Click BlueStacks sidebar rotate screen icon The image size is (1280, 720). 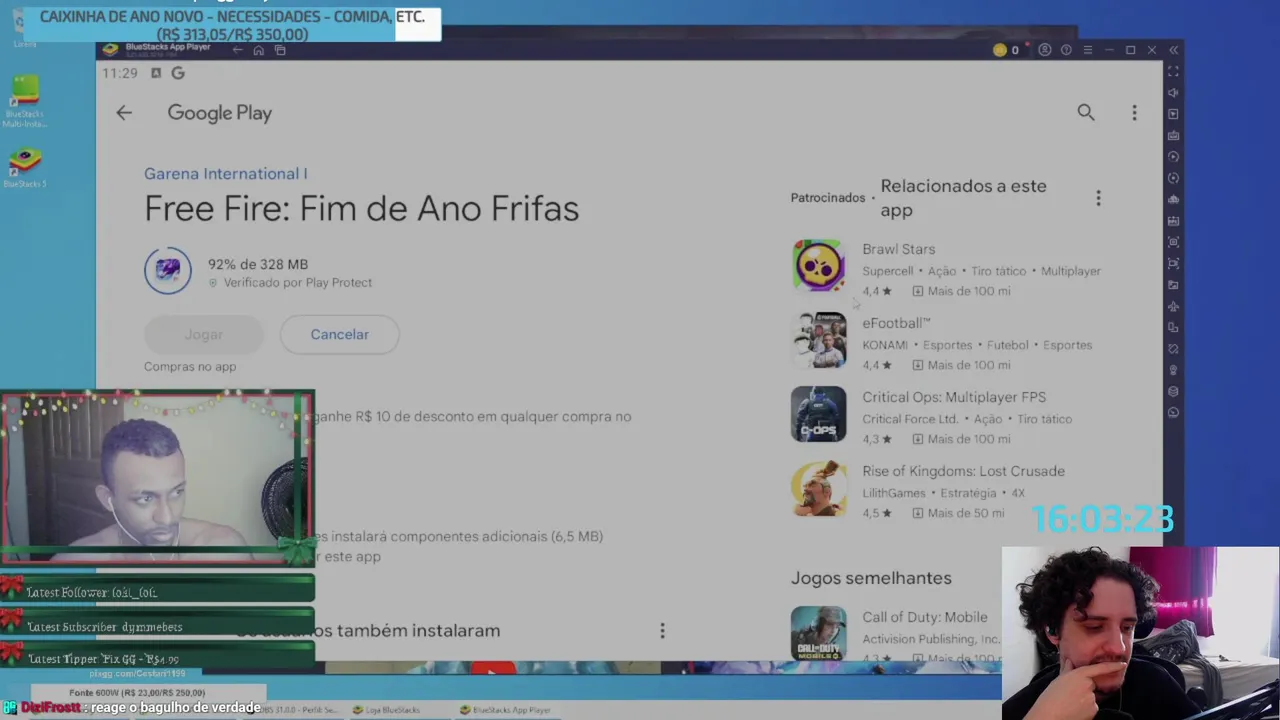(1174, 349)
